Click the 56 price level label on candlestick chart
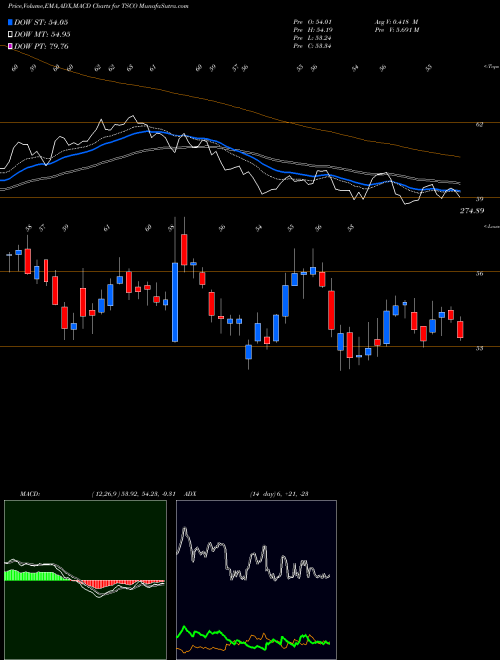Viewport: 500px width, 660px height. point(479,274)
